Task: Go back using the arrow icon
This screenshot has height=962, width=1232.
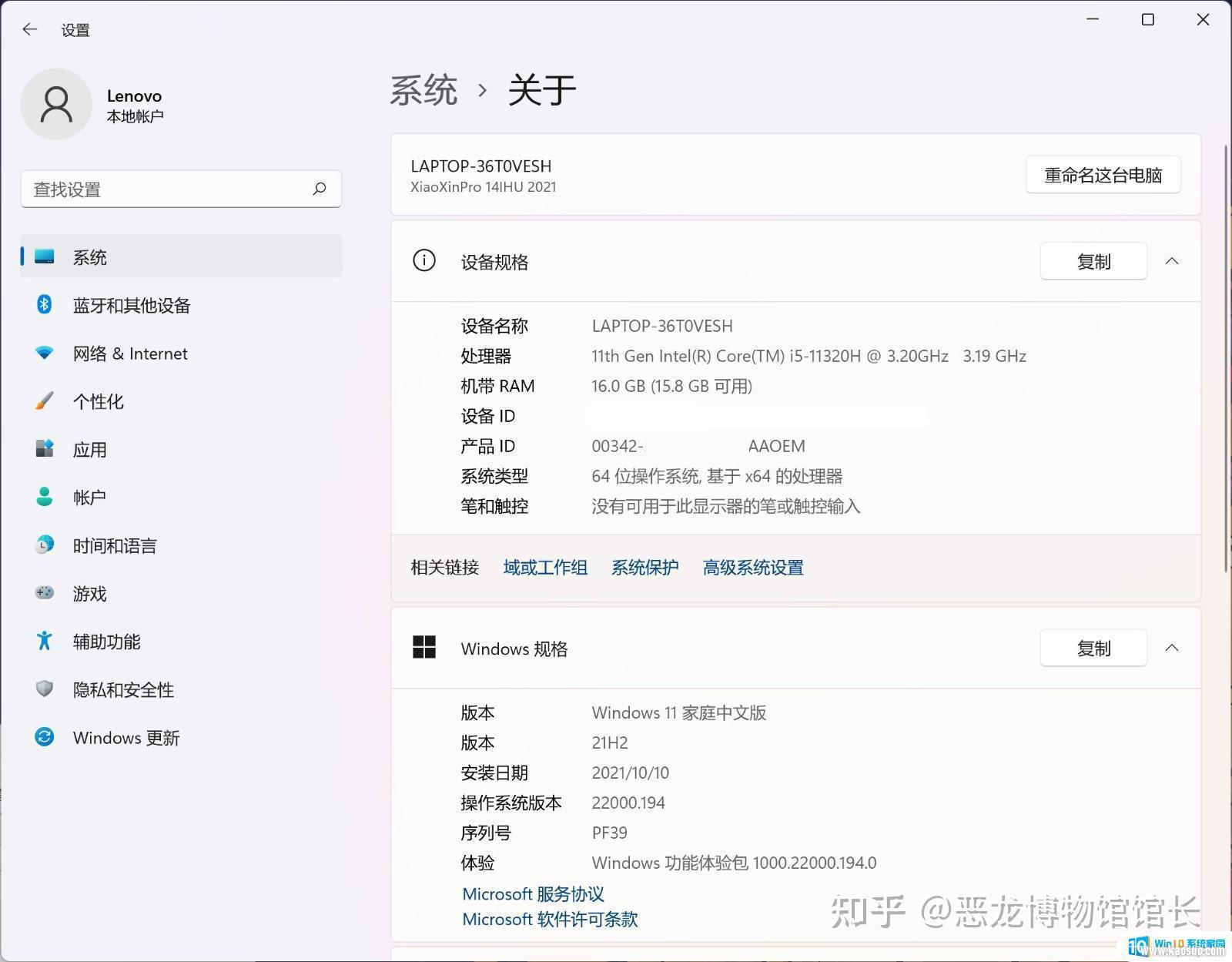Action: (x=30, y=29)
